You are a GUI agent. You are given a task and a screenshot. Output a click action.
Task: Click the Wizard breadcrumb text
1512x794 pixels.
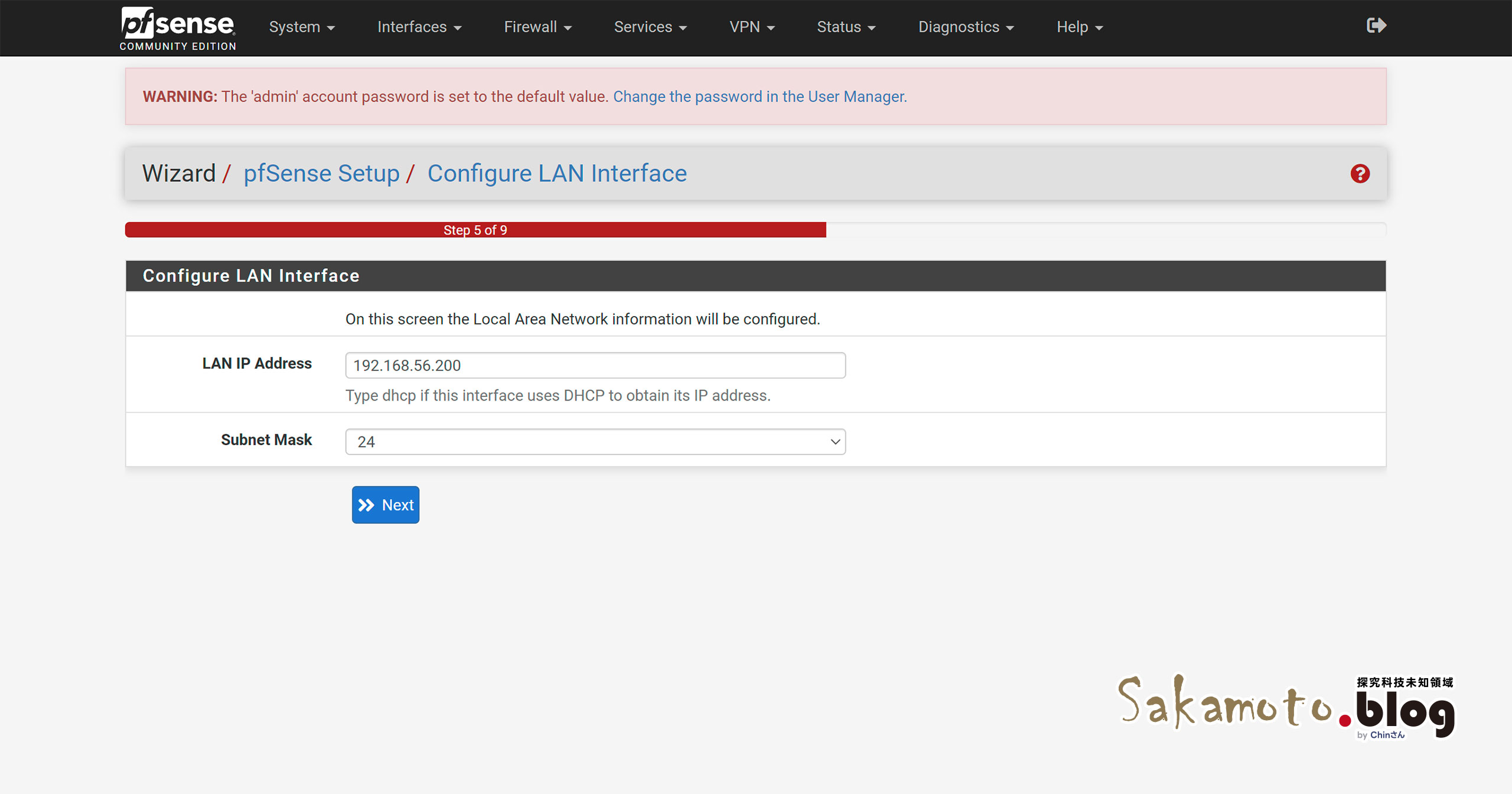(x=179, y=174)
